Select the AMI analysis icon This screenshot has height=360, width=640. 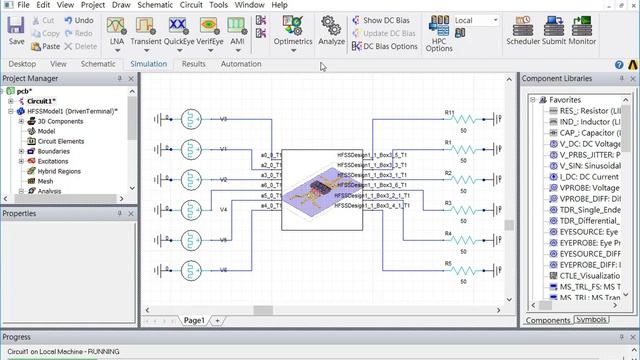point(237,26)
